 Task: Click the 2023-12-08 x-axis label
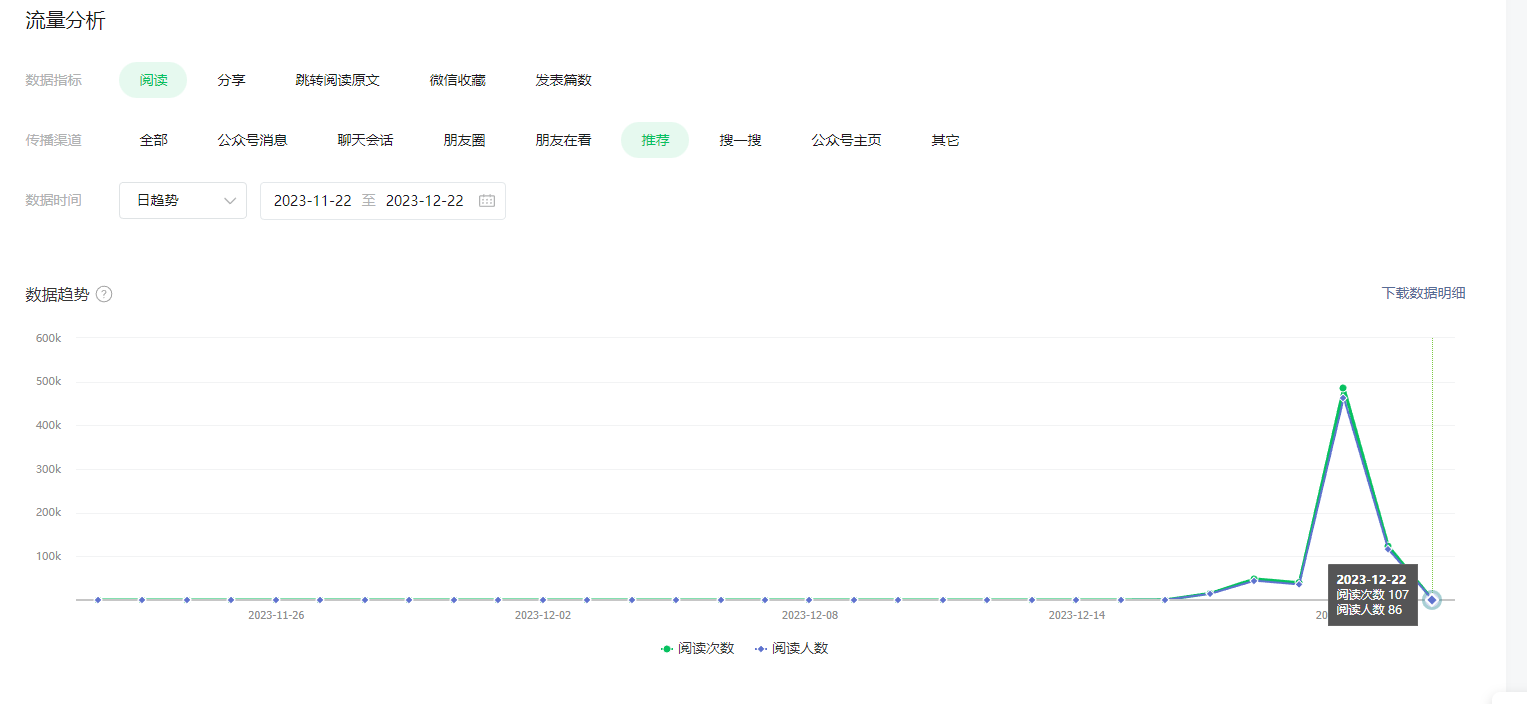point(809,615)
